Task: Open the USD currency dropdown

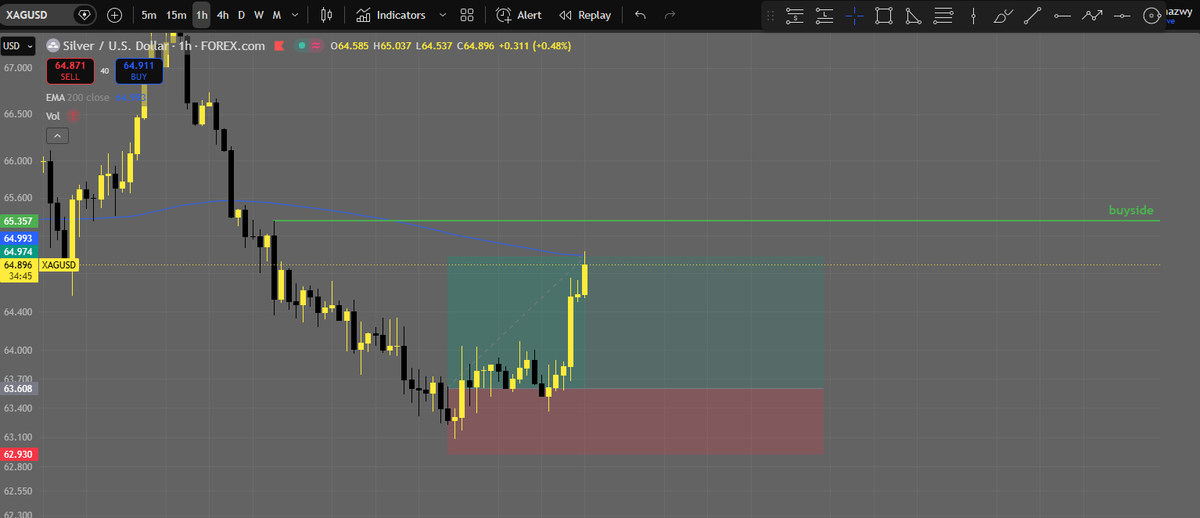Action: 17,46
